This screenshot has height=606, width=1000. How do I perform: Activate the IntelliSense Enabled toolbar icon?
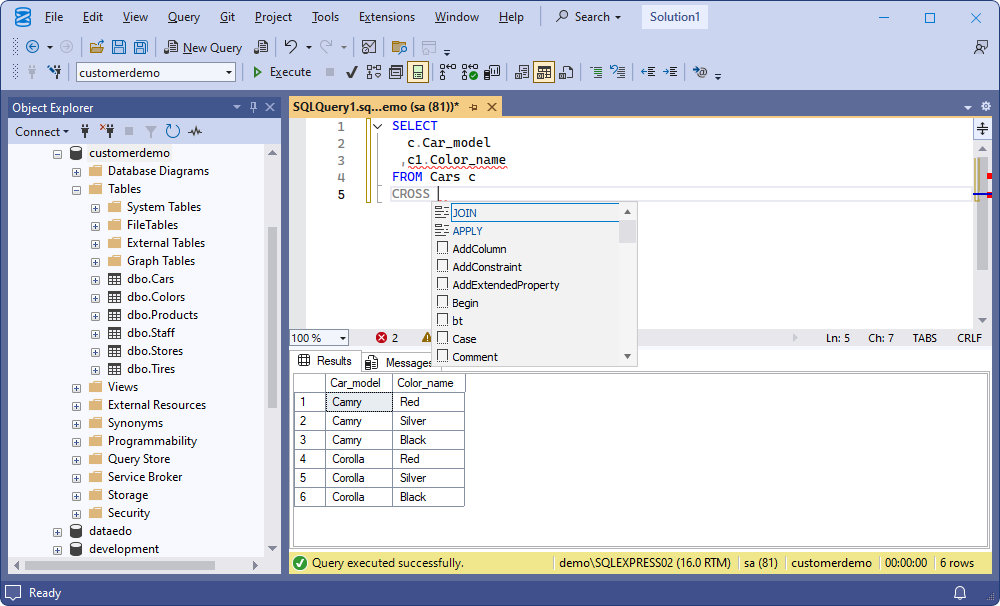[x=418, y=72]
